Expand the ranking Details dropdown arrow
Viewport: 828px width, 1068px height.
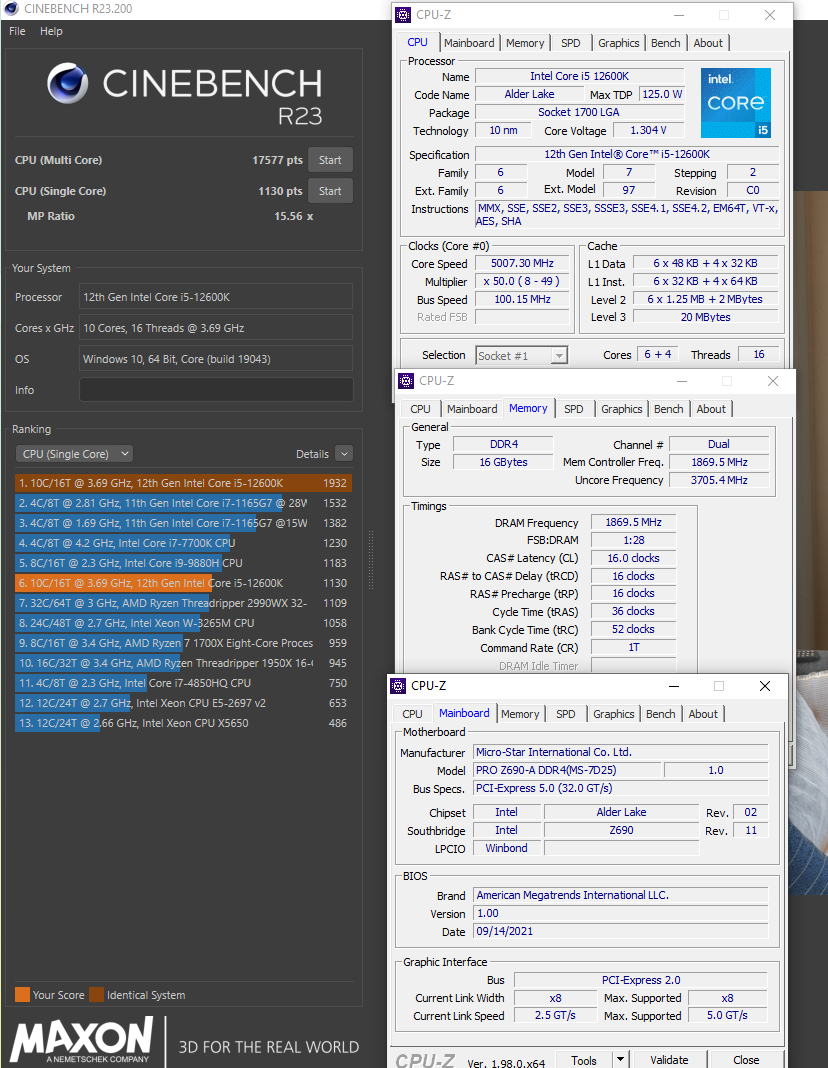(344, 454)
